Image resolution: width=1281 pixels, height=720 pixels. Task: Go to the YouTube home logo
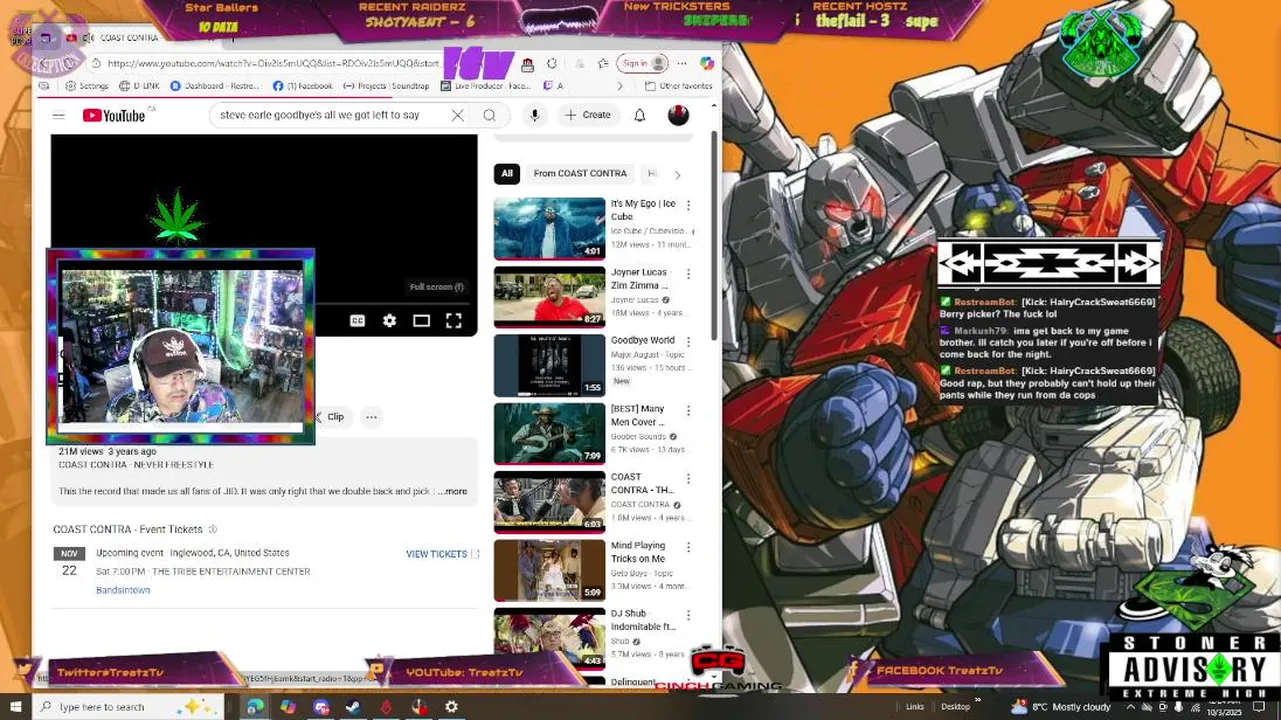114,116
